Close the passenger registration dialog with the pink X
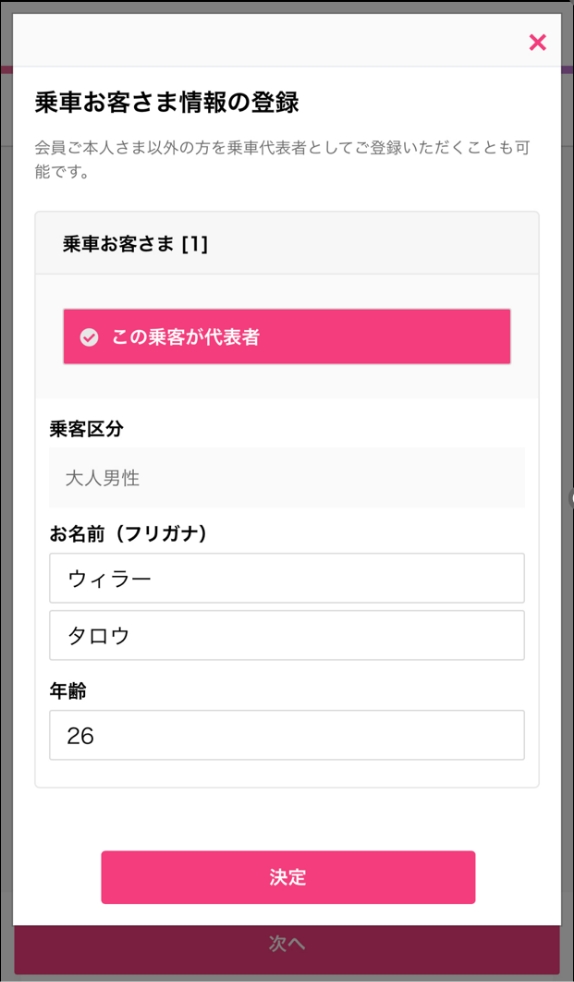The image size is (574, 982). tap(537, 43)
